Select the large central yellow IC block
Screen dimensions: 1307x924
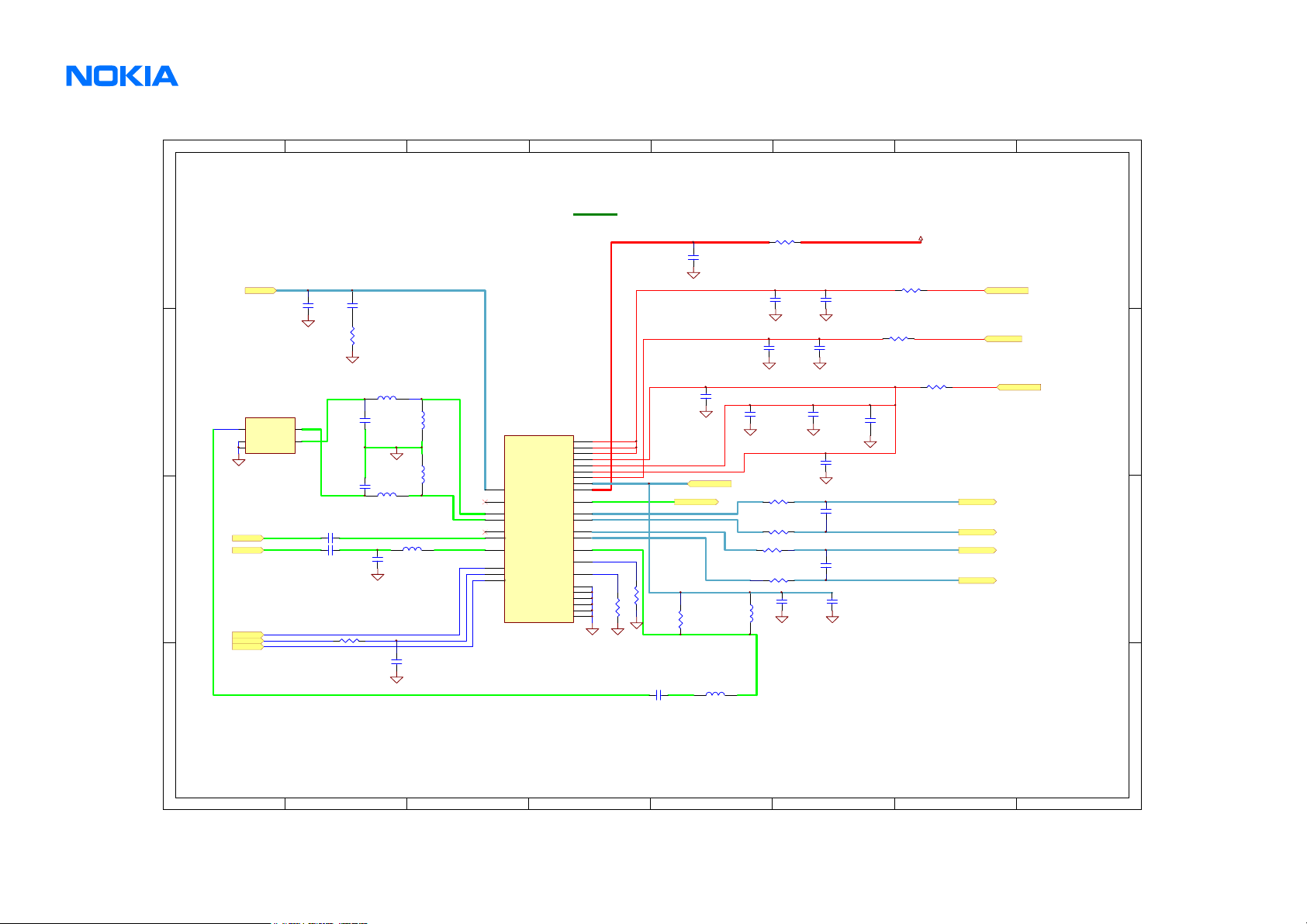[538, 528]
